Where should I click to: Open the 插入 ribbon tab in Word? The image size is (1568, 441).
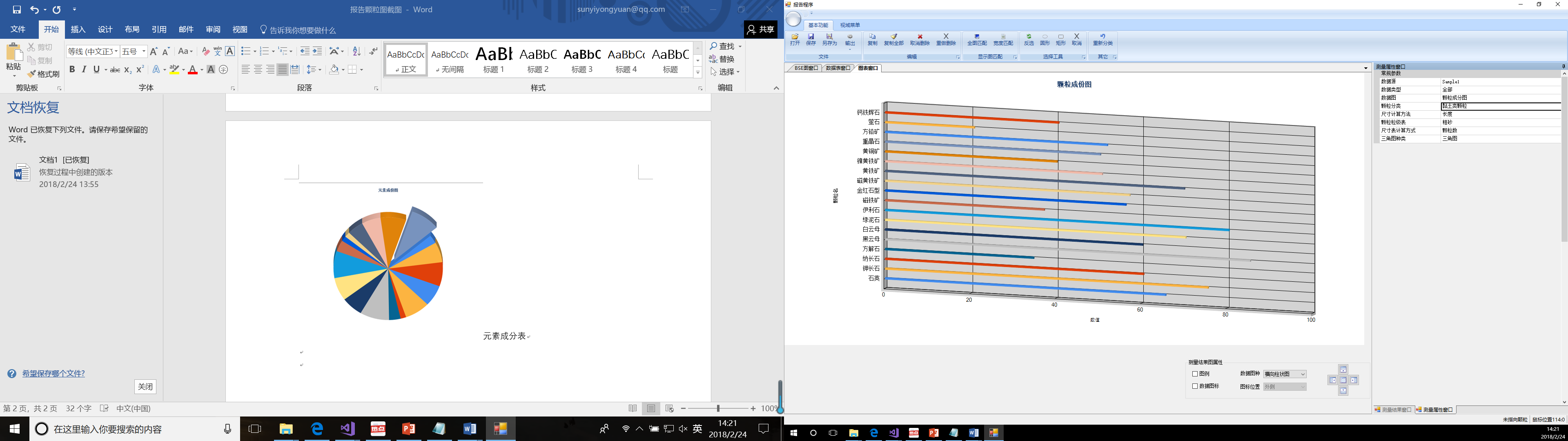click(78, 29)
